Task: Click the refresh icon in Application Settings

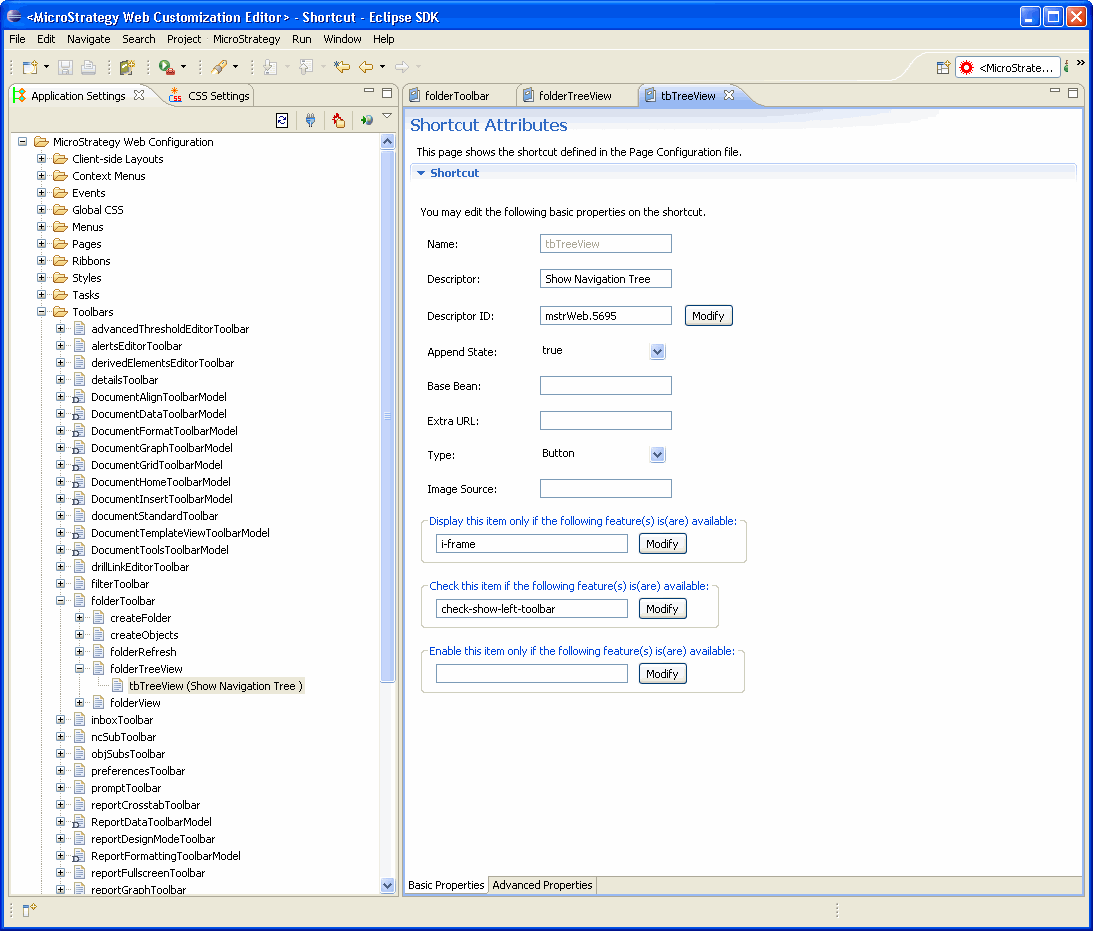Action: [282, 121]
